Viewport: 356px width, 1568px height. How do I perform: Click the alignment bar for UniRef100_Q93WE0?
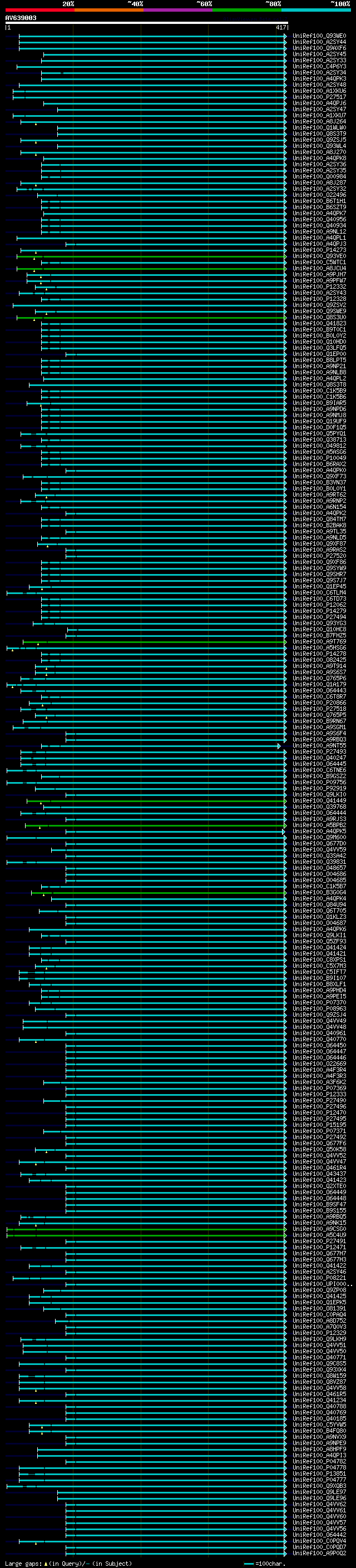click(152, 36)
